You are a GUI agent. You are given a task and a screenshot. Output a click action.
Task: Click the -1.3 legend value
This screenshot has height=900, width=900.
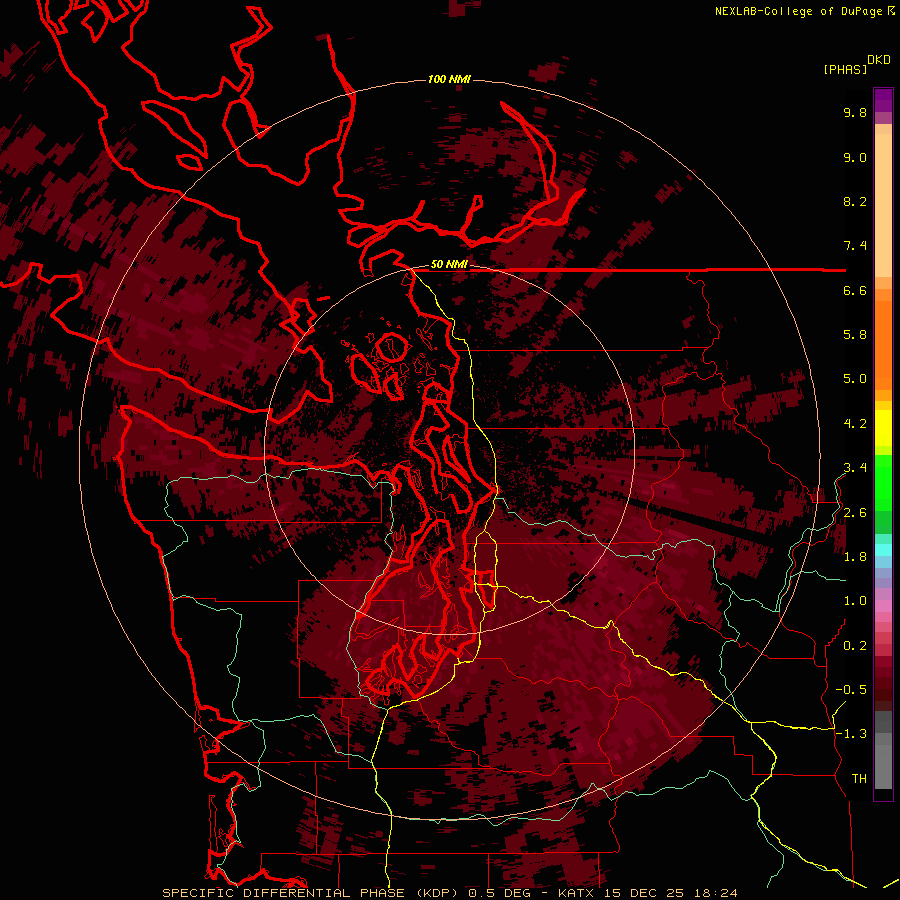pos(851,735)
